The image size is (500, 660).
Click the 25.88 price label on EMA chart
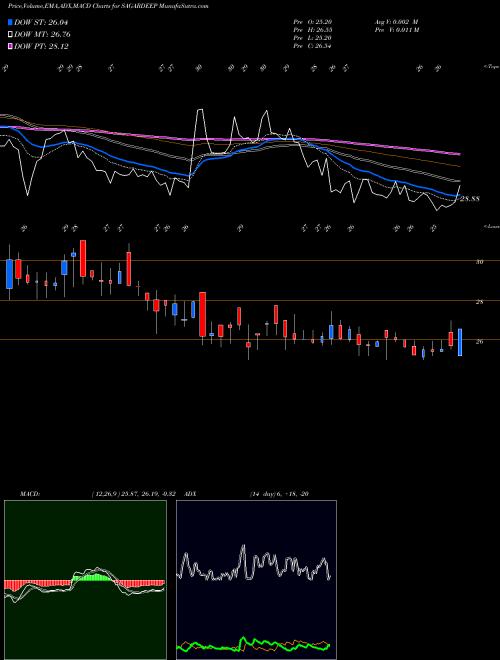[469, 199]
